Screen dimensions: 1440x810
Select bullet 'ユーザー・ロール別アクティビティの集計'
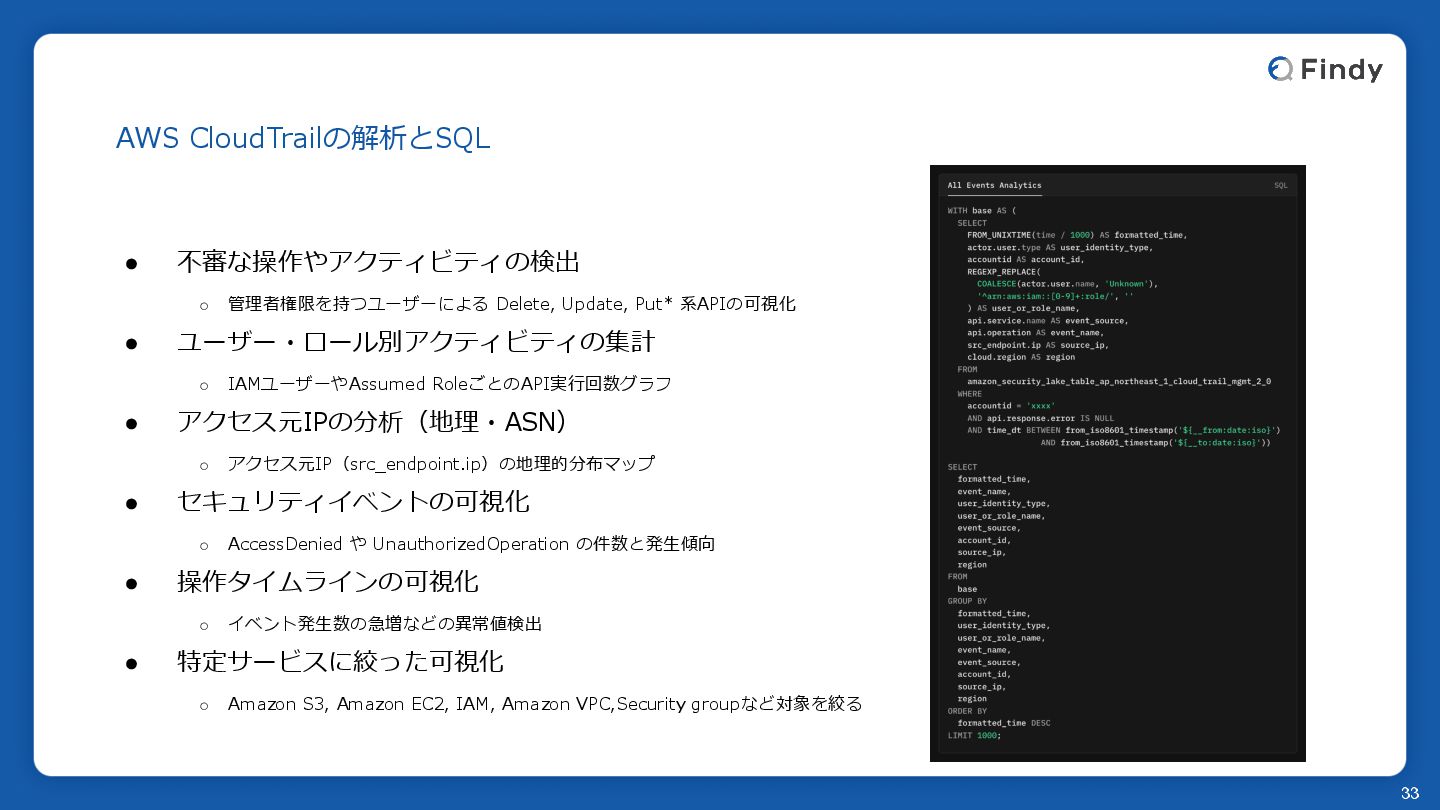coord(416,342)
